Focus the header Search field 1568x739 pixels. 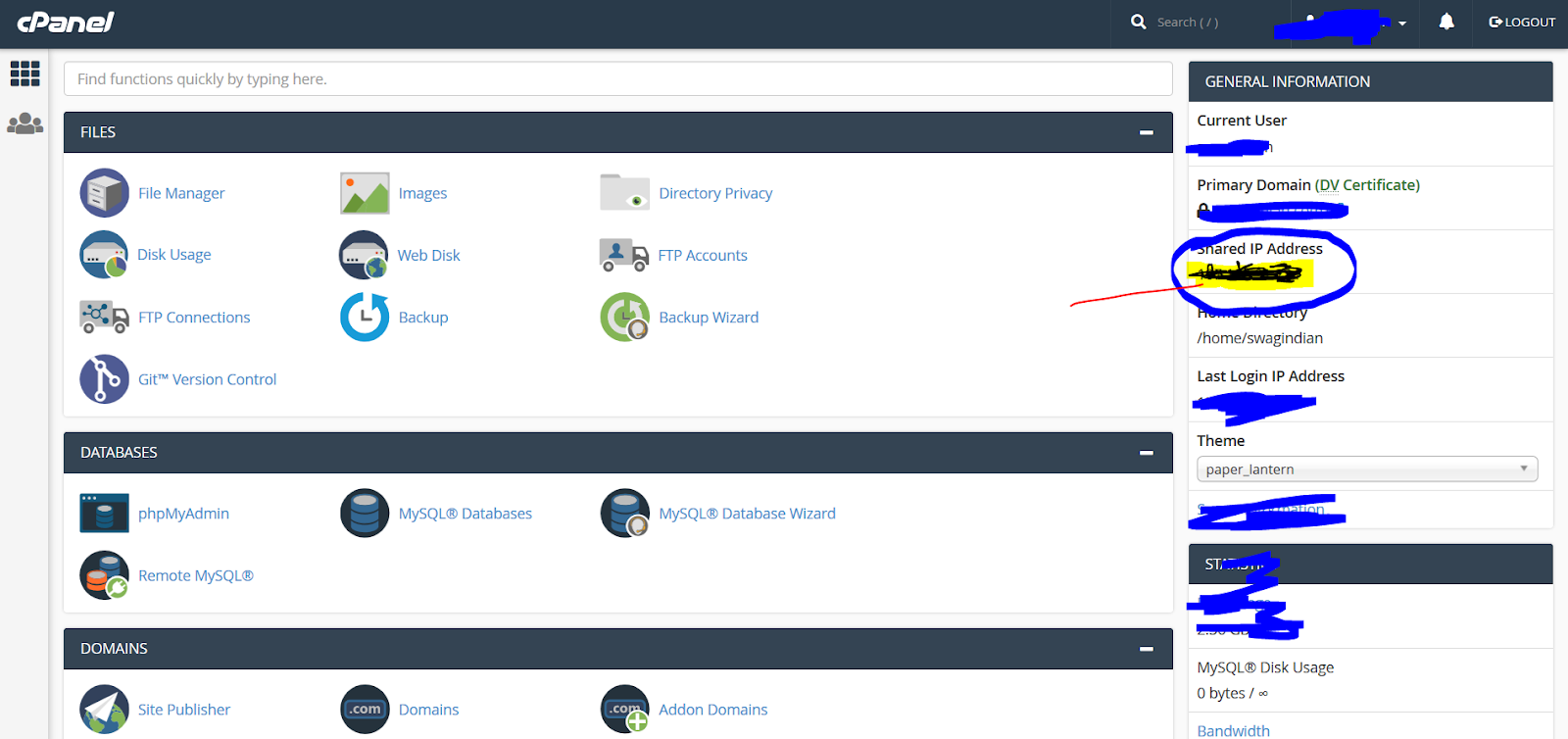point(1188,22)
